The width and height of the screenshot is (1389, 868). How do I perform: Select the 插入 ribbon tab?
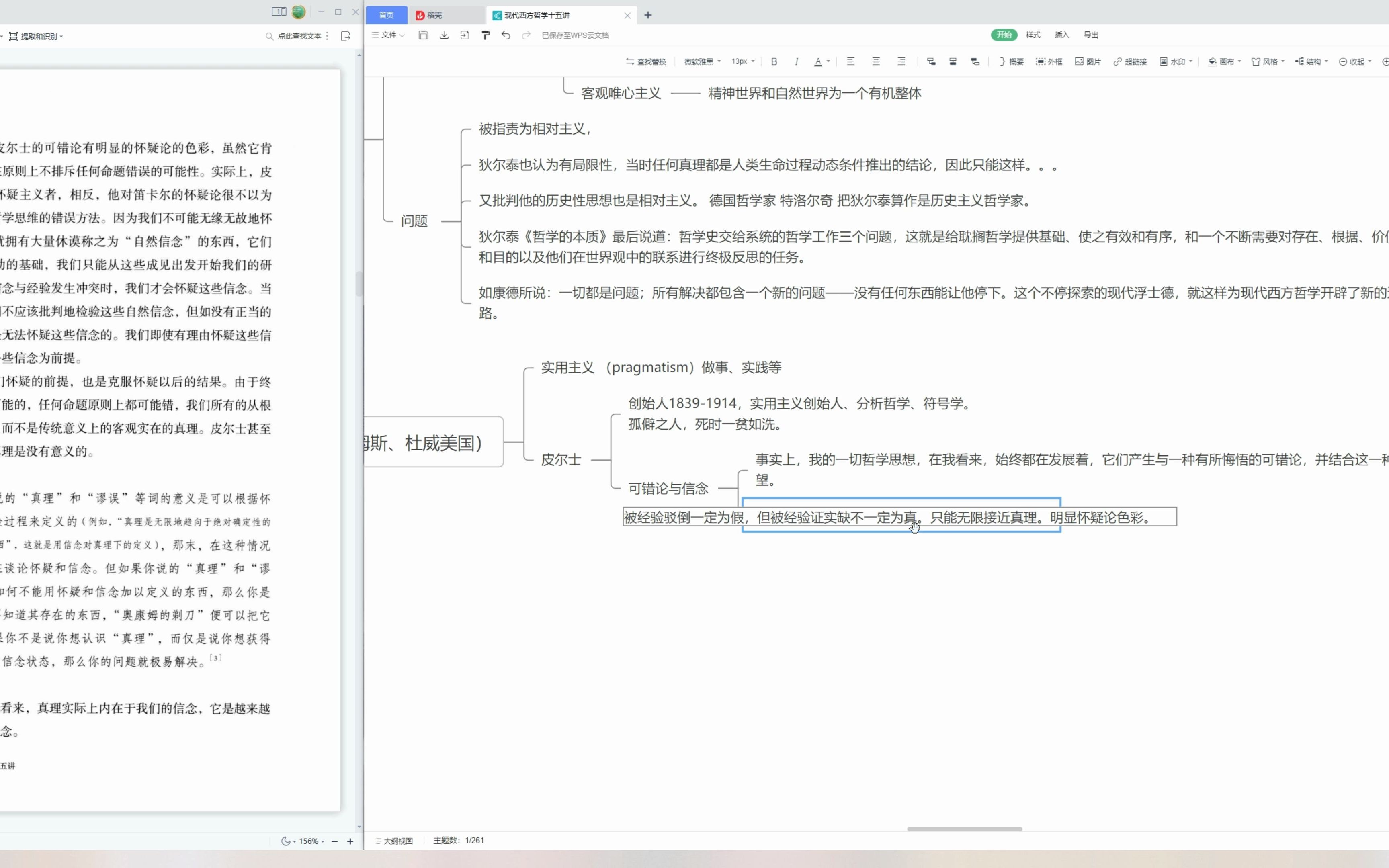1062,35
